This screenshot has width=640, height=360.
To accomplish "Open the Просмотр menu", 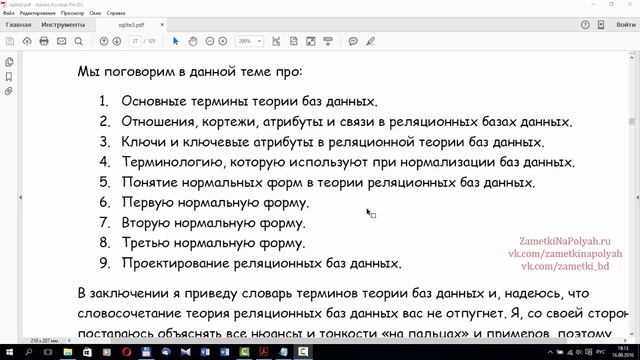I will 72,13.
